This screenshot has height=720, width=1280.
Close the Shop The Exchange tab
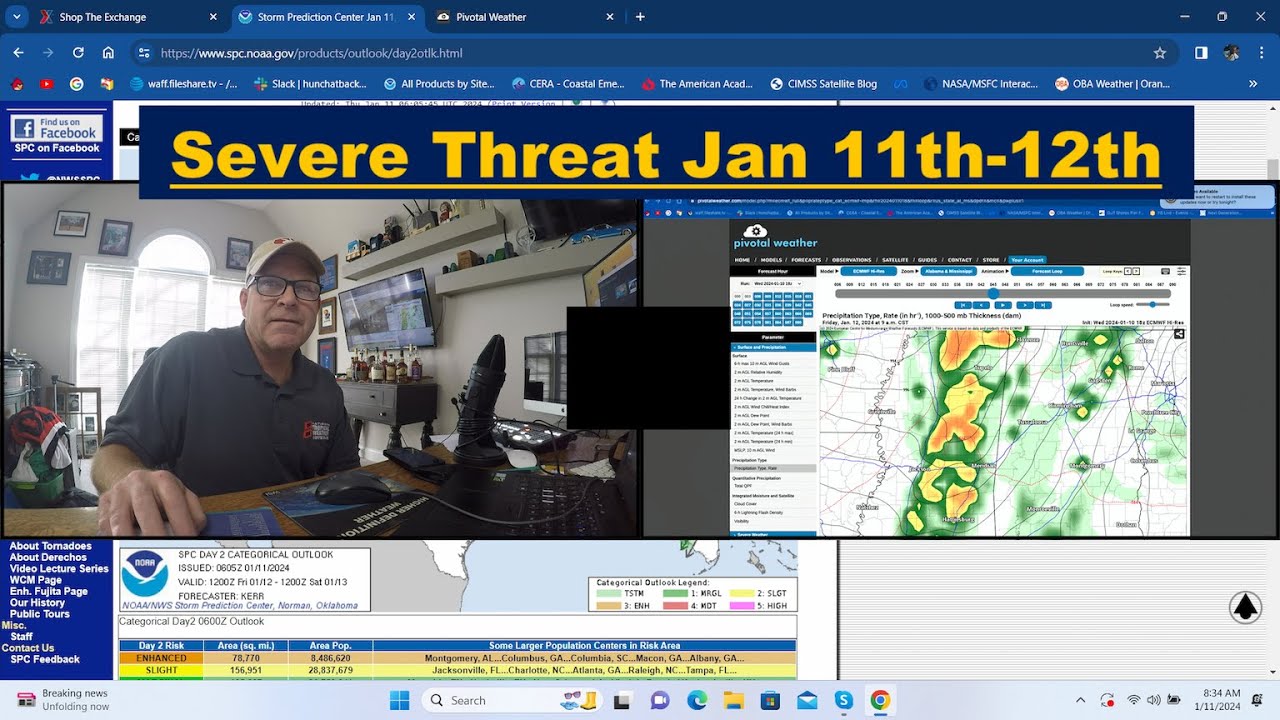point(213,17)
